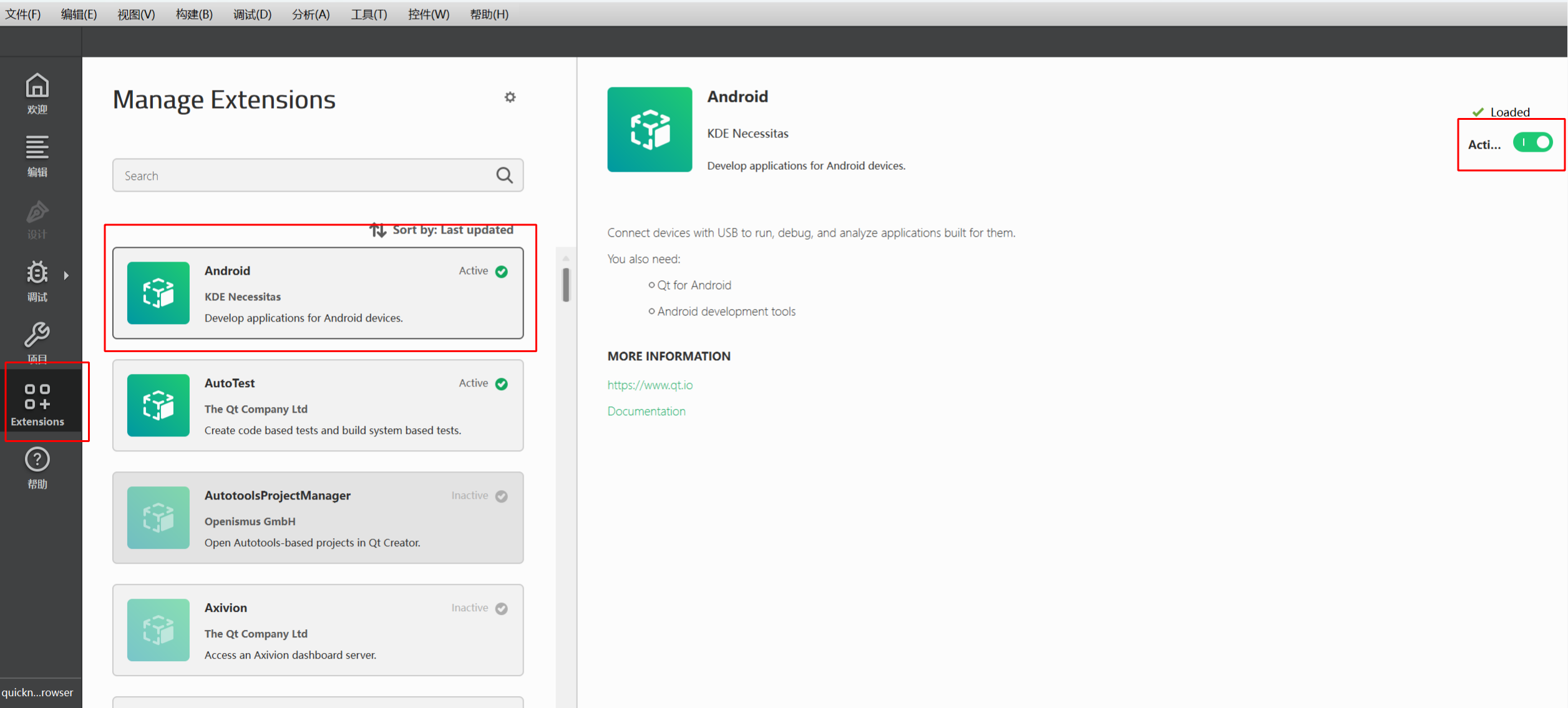Click the extensions list scrollbar handle
This screenshot has width=1568, height=708.
tap(565, 285)
